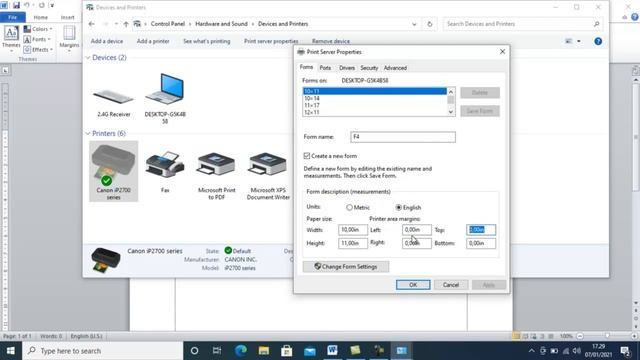Image resolution: width=640 pixels, height=360 pixels.
Task: Open view options dropdown arrow
Action: (x=579, y=41)
